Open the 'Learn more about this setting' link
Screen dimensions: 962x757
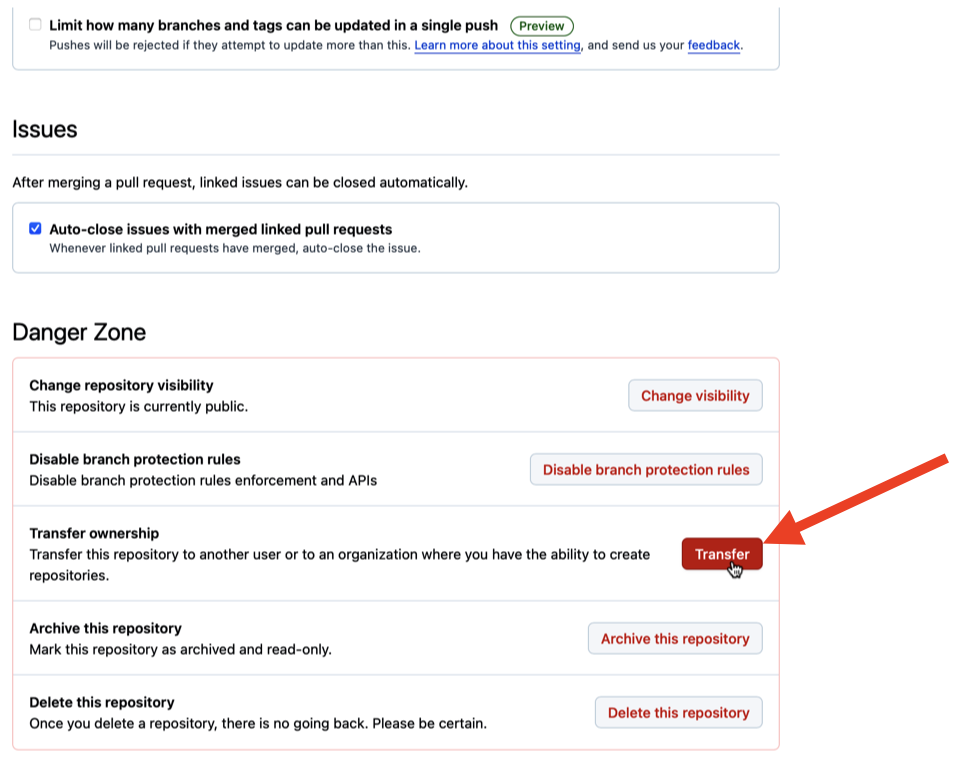coord(498,45)
